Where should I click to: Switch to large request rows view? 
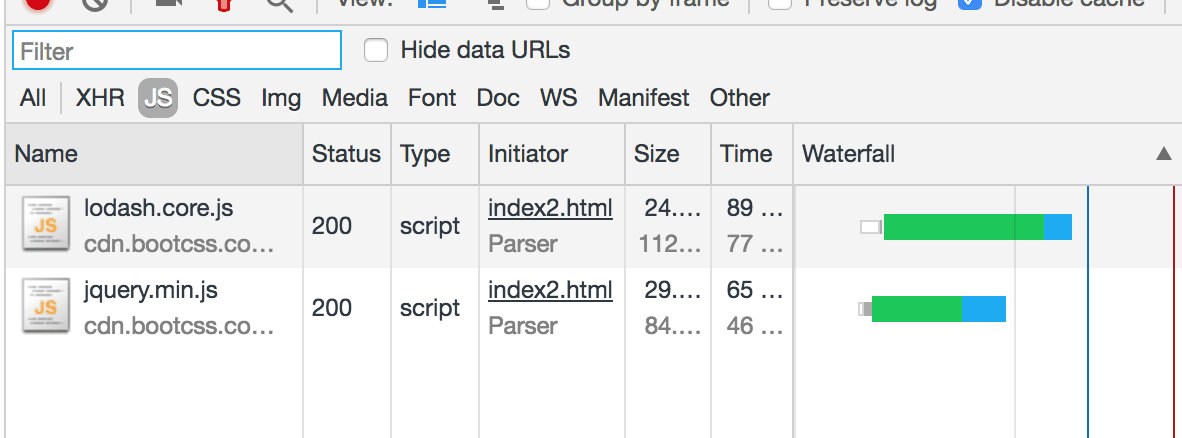coord(432,3)
